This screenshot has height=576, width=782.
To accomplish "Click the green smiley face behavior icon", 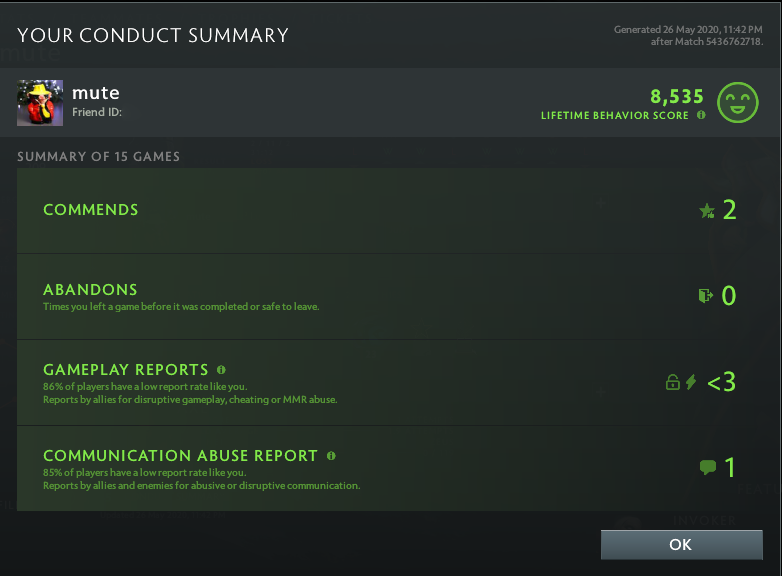I will tap(740, 102).
